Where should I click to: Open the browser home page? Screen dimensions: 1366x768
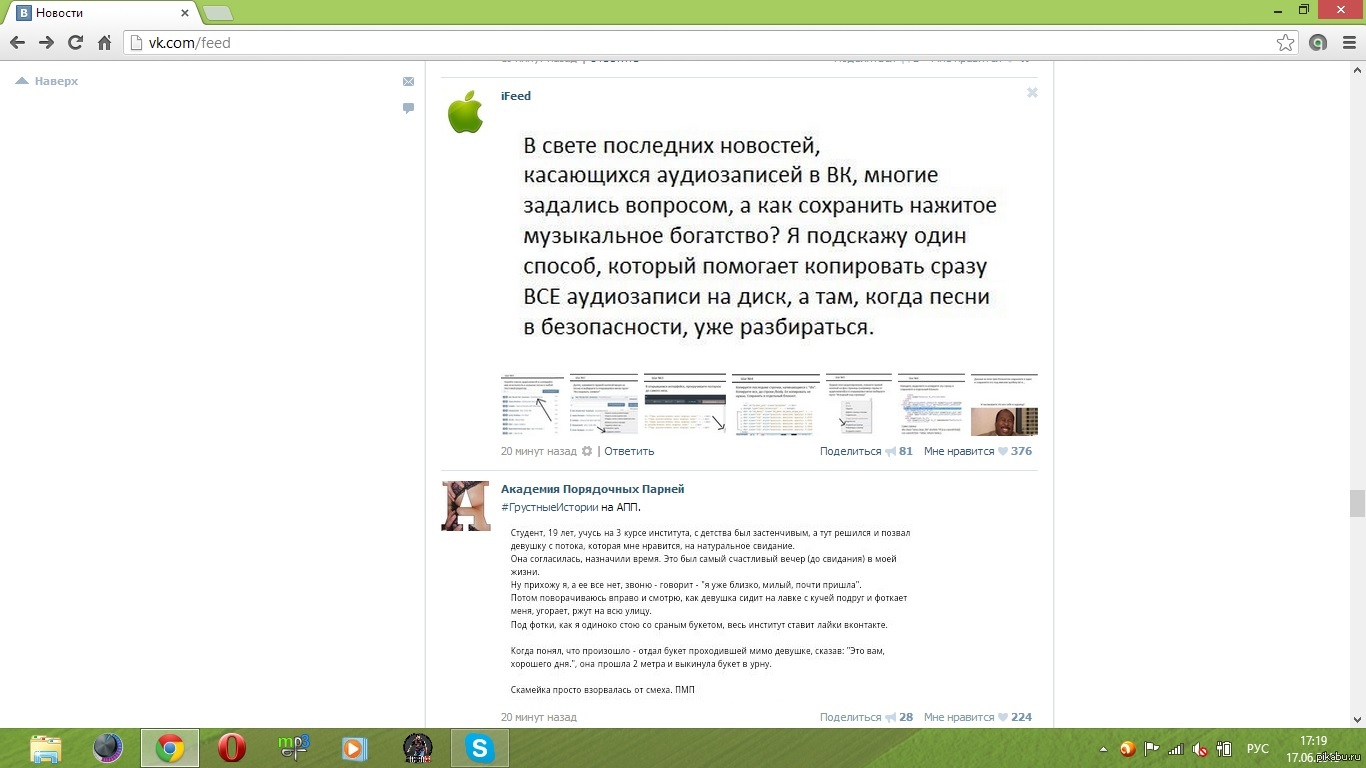pyautogui.click(x=104, y=43)
